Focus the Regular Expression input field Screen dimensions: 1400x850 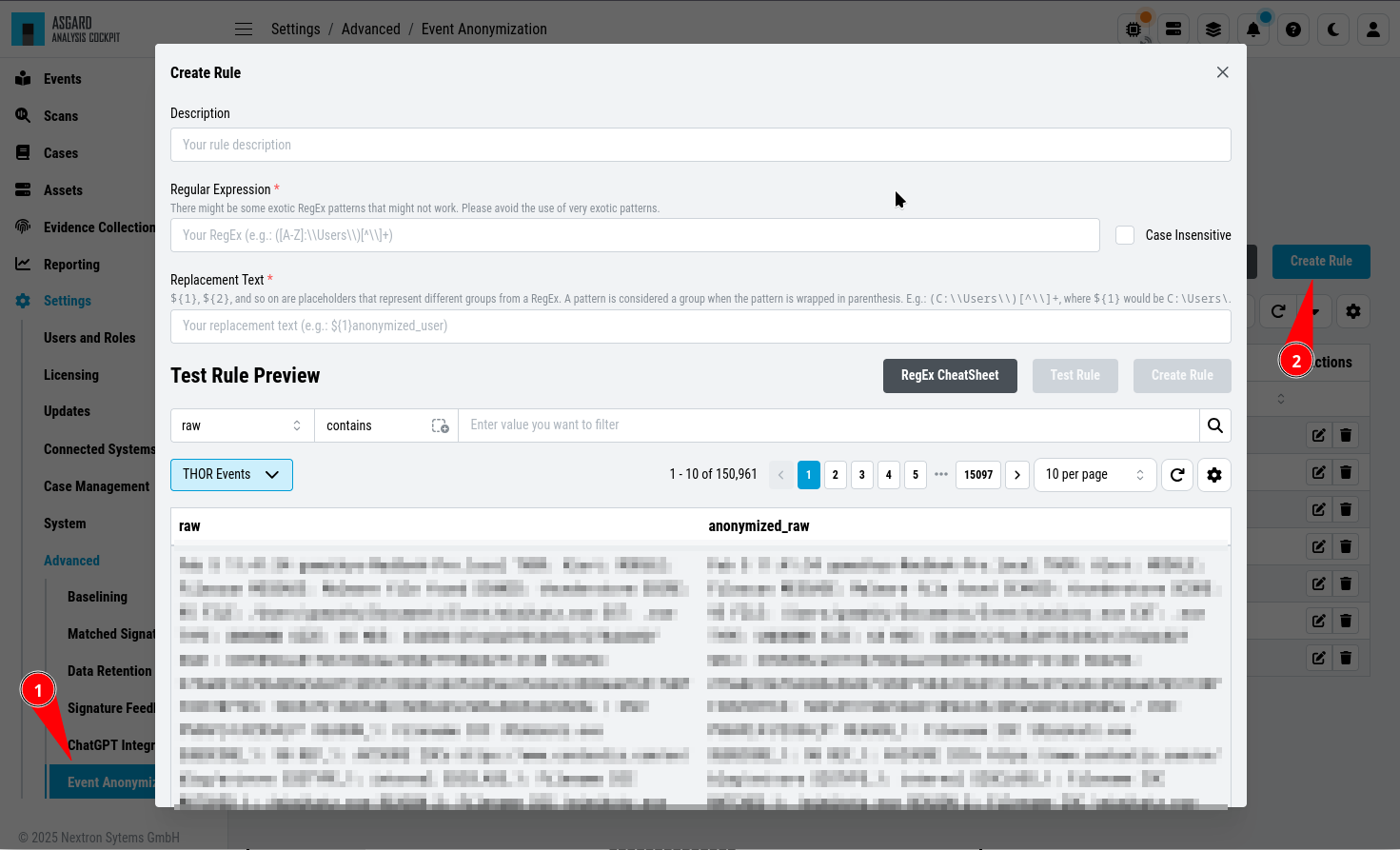(635, 235)
